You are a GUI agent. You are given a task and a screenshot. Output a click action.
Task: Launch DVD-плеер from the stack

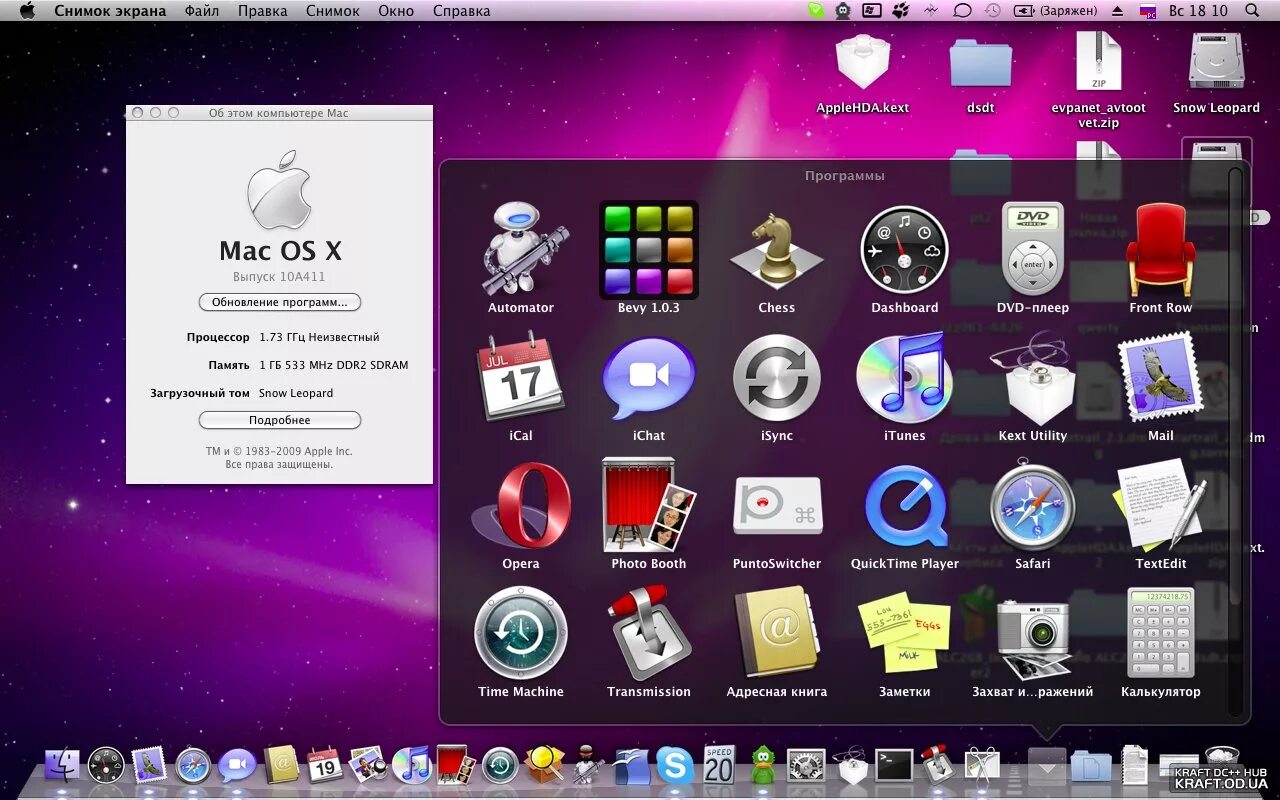(x=1033, y=250)
